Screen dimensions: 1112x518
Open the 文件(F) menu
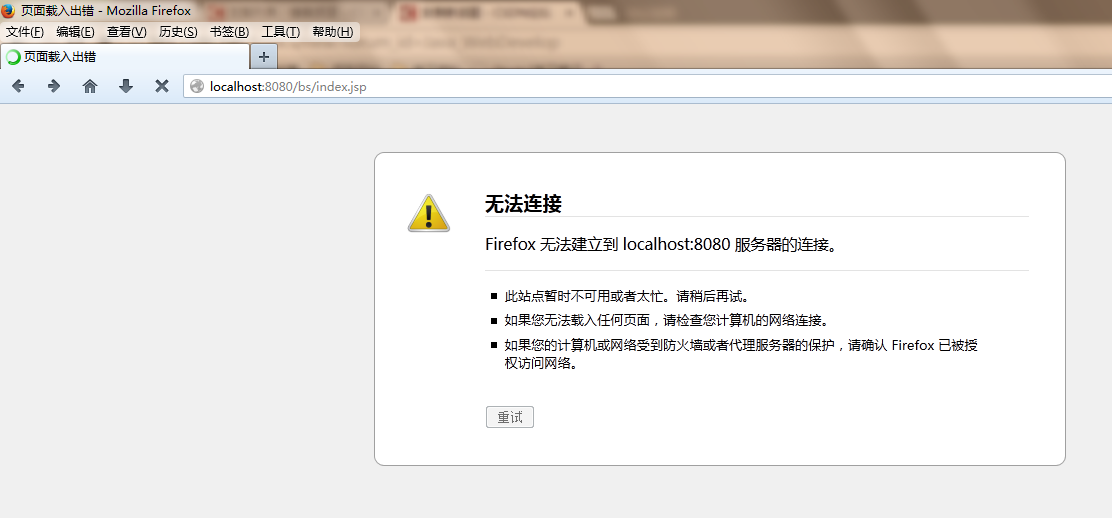[x=25, y=32]
